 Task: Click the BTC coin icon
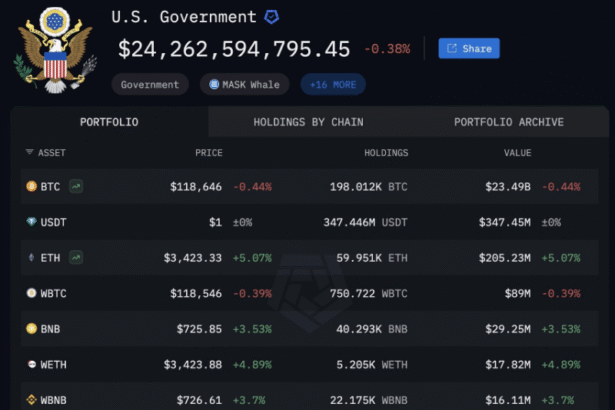[x=30, y=186]
